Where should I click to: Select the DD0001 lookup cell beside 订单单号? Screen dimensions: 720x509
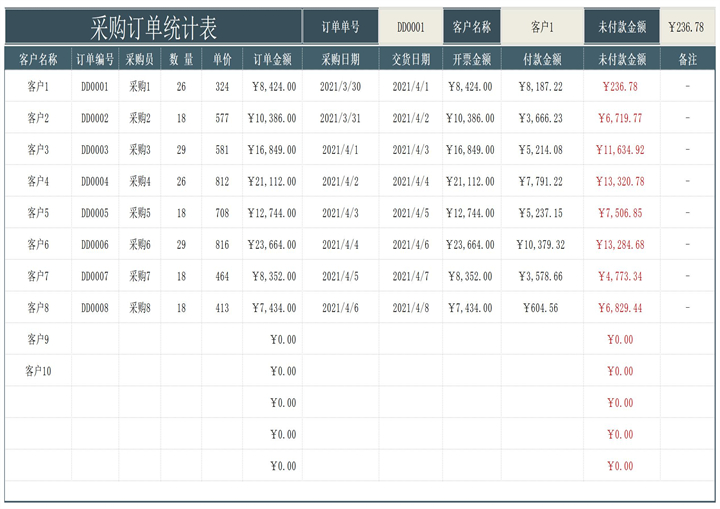[x=410, y=27]
